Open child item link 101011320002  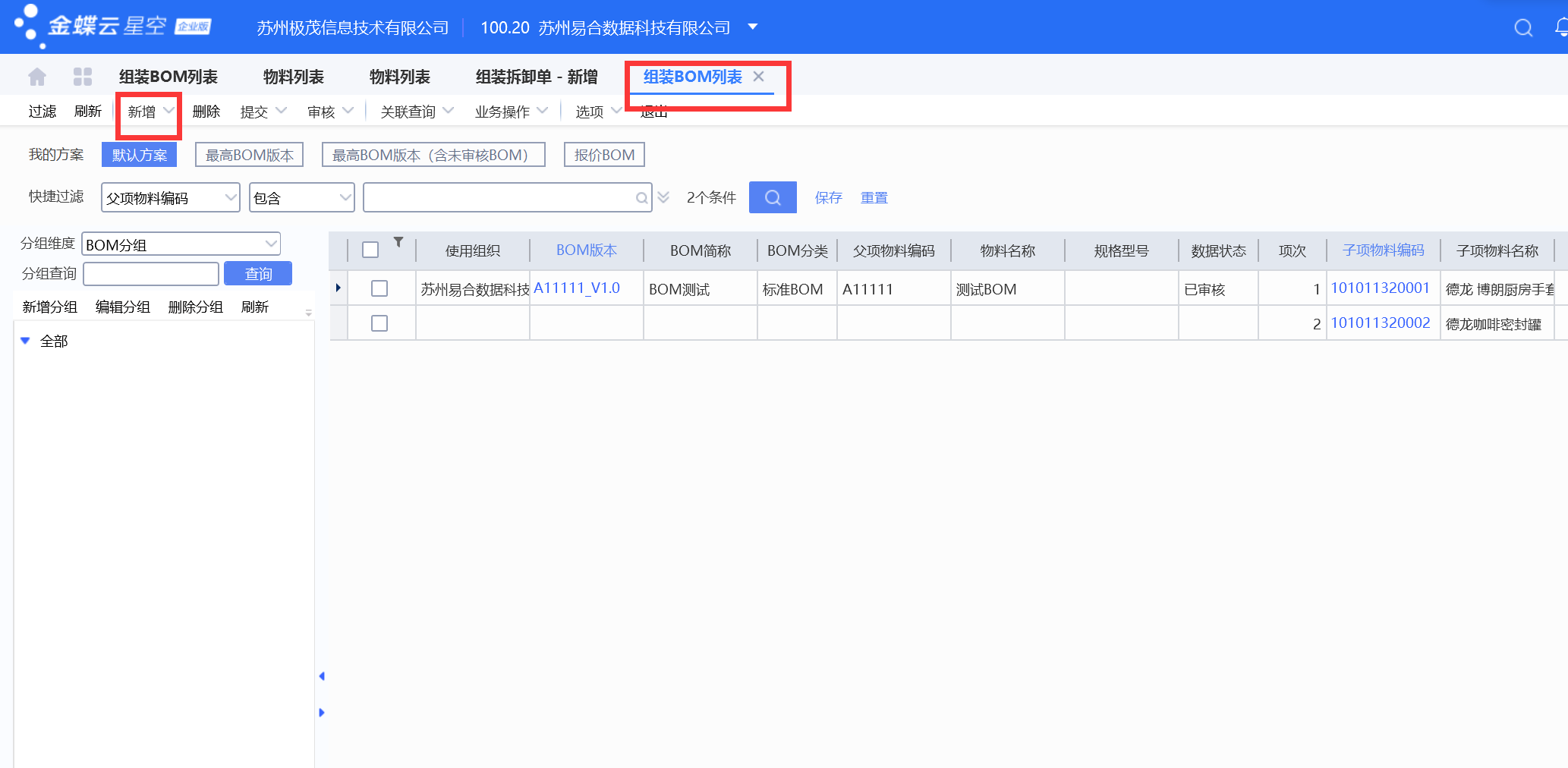(x=1381, y=323)
